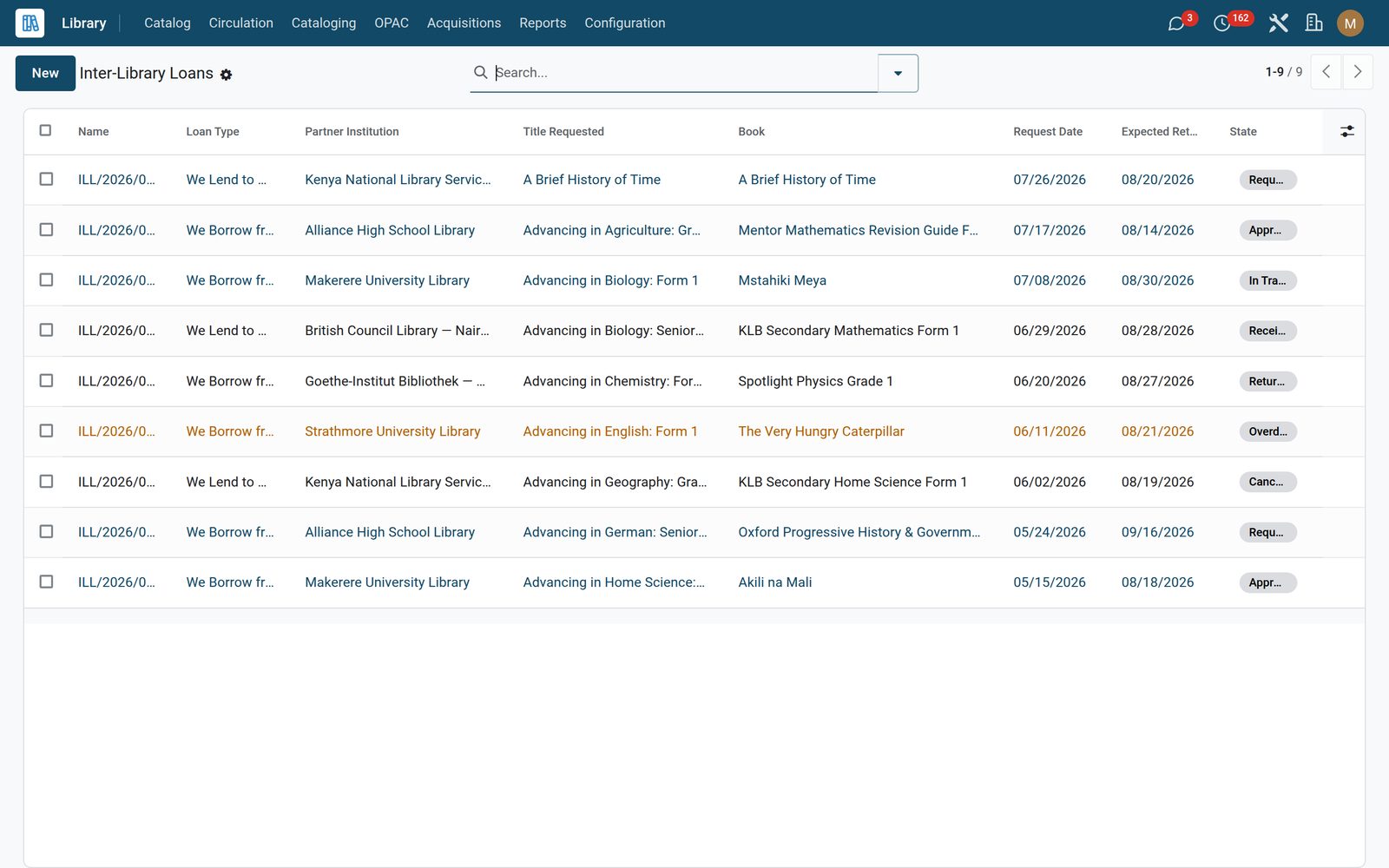This screenshot has width=1389, height=868.
Task: Open the Catalog menu
Action: point(168,23)
